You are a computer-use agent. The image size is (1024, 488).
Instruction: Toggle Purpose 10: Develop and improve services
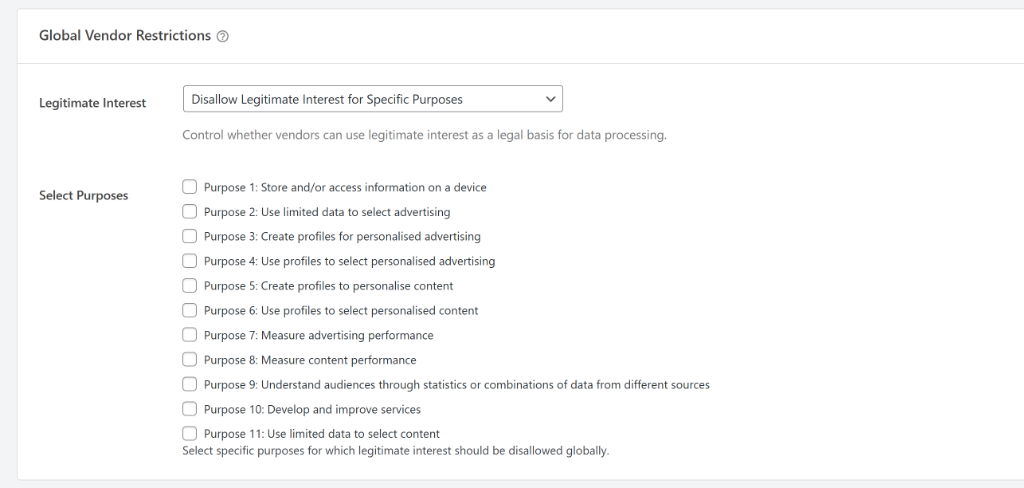tap(190, 409)
